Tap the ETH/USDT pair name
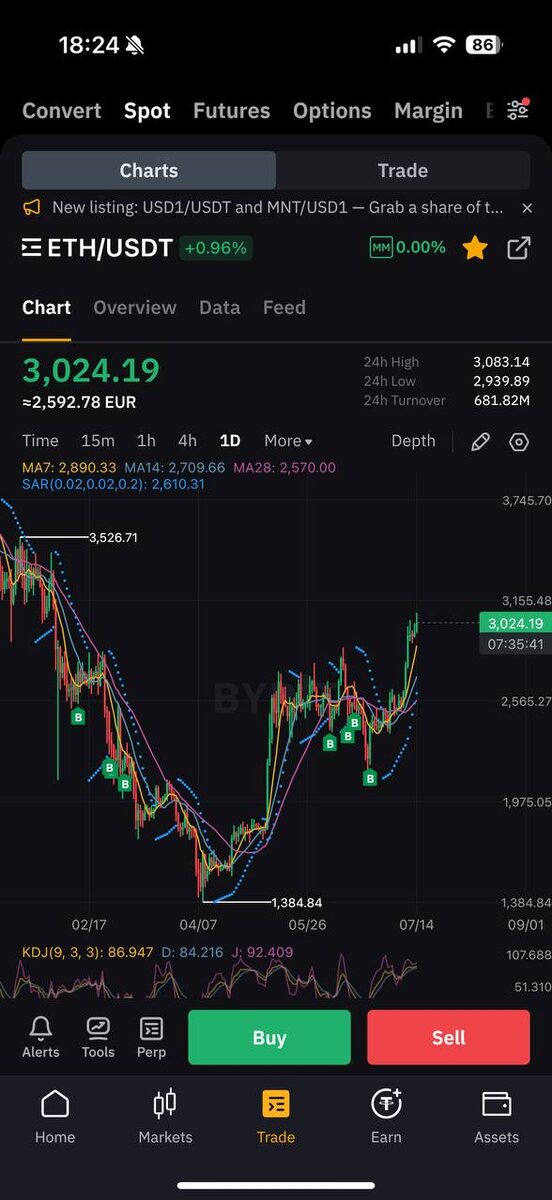The width and height of the screenshot is (552, 1200). coord(110,248)
